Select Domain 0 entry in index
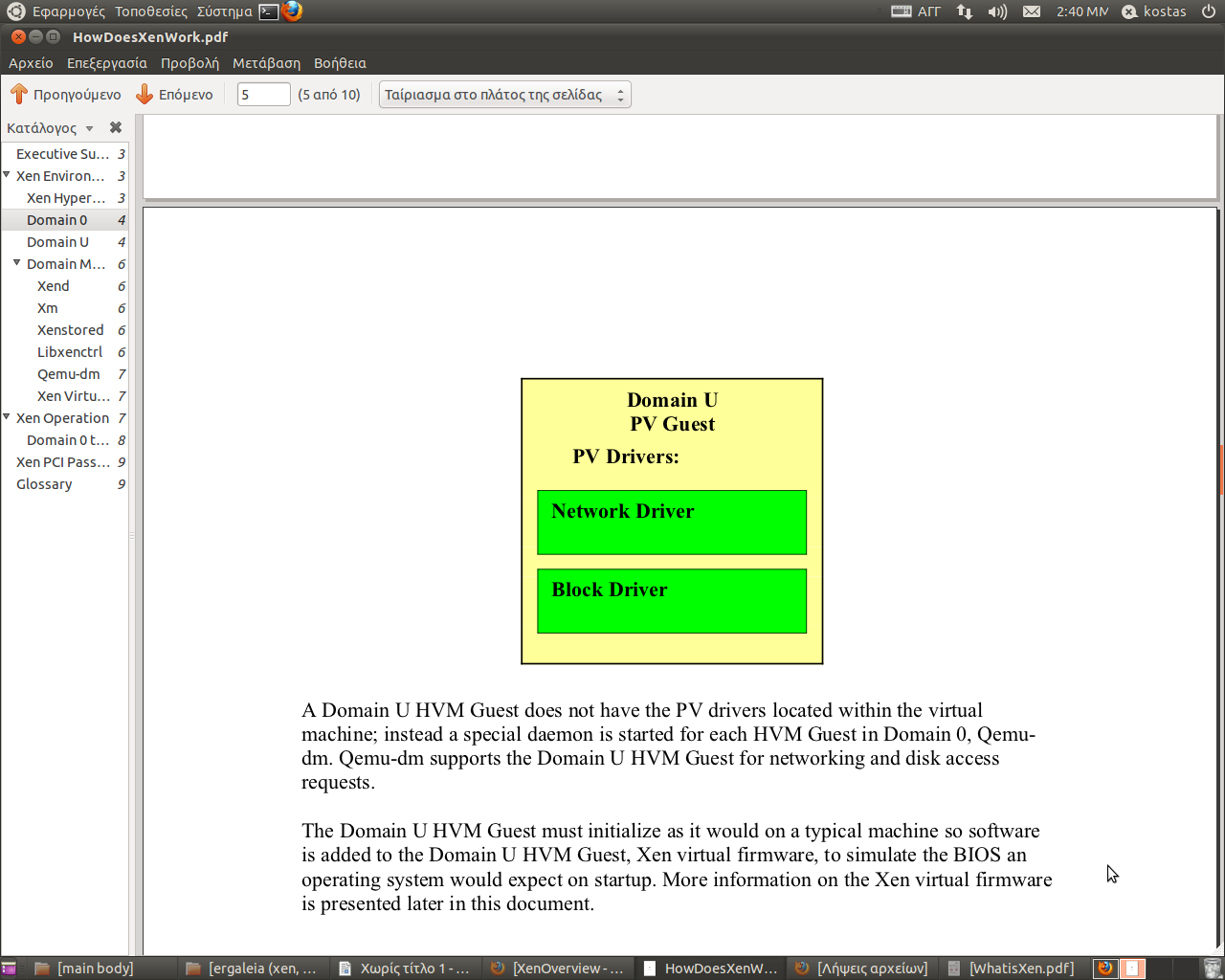Image resolution: width=1225 pixels, height=980 pixels. coord(64,220)
